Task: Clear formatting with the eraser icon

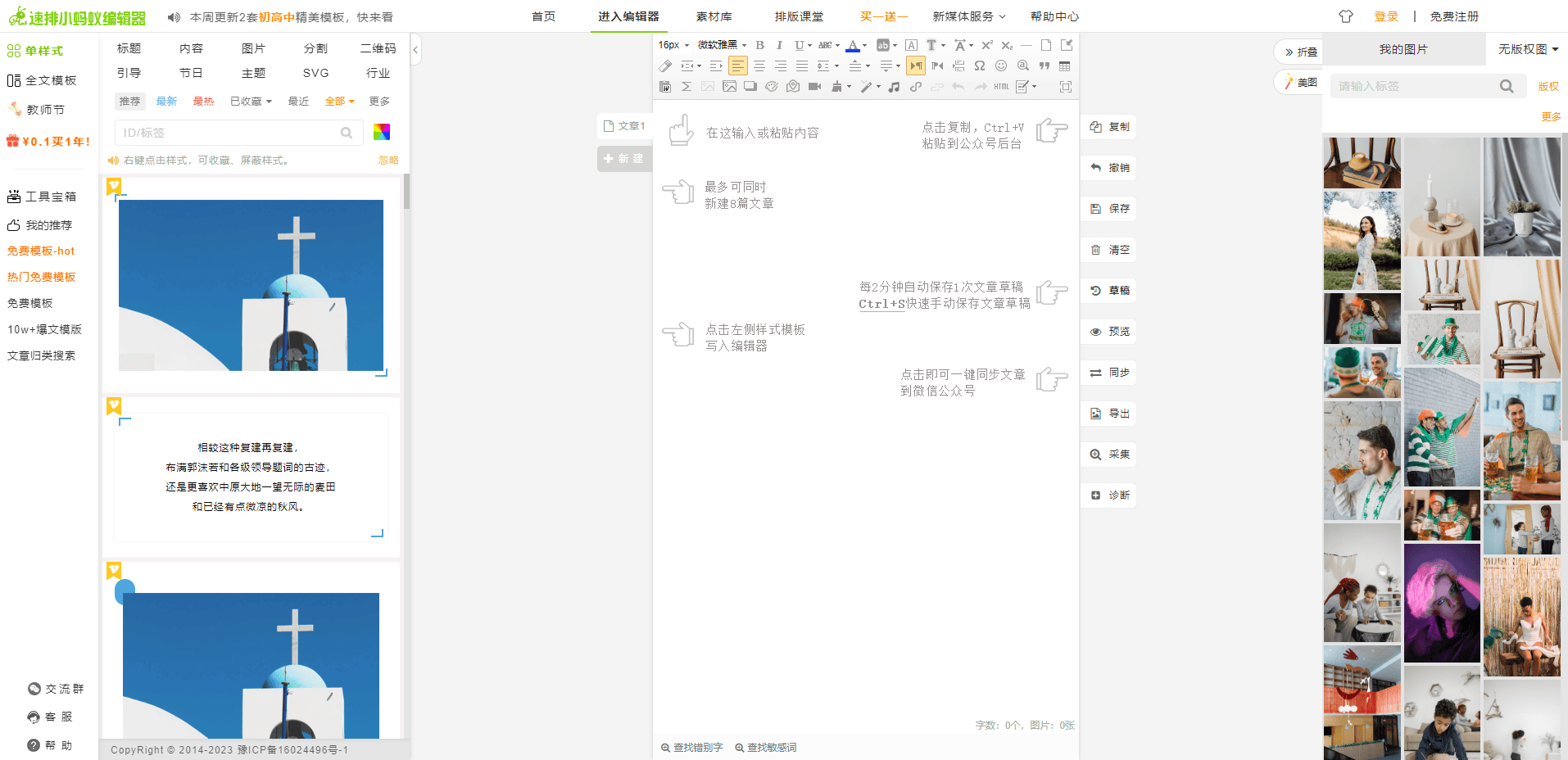Action: (666, 66)
